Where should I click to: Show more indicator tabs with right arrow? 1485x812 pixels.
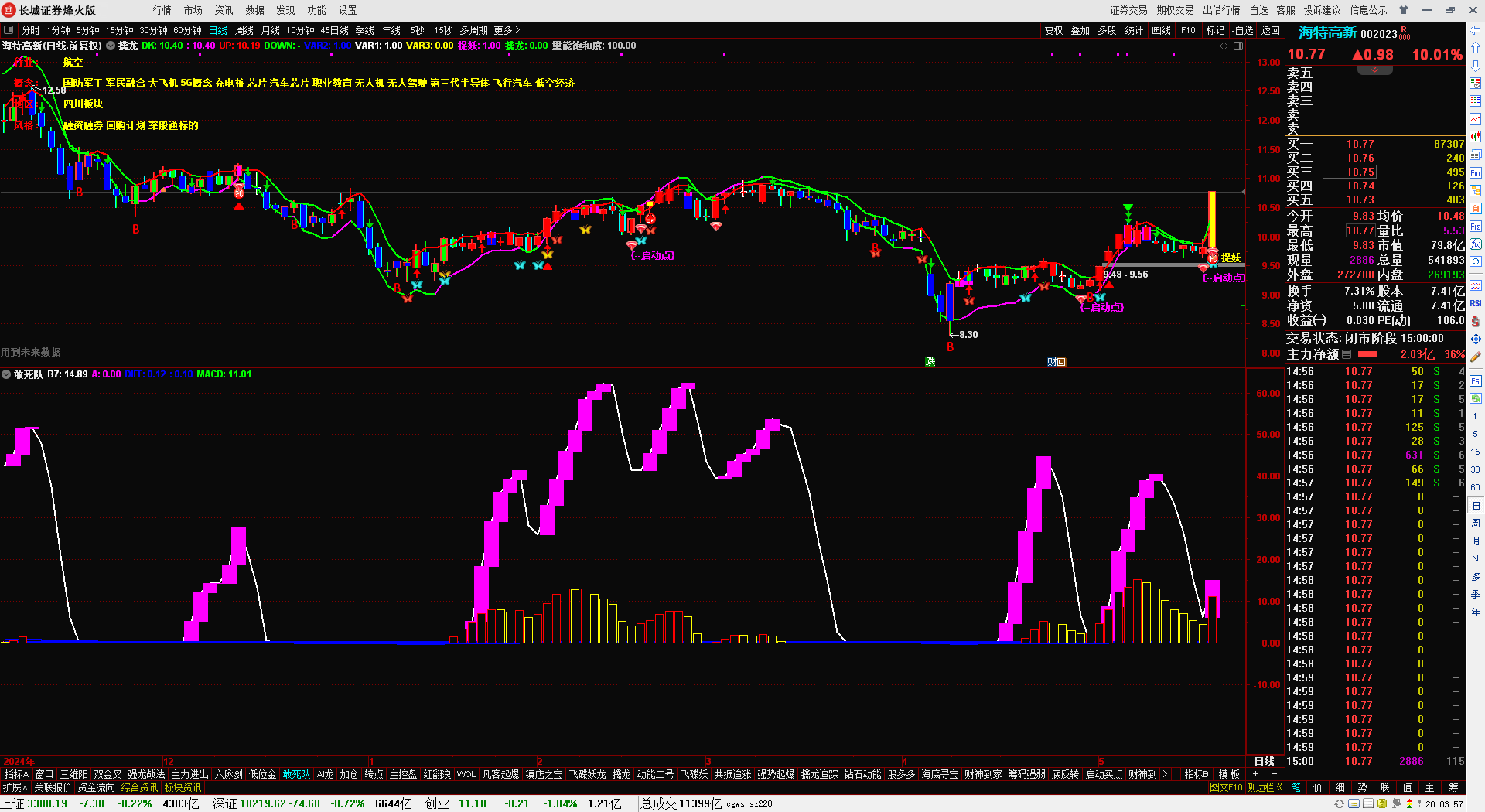click(1165, 774)
